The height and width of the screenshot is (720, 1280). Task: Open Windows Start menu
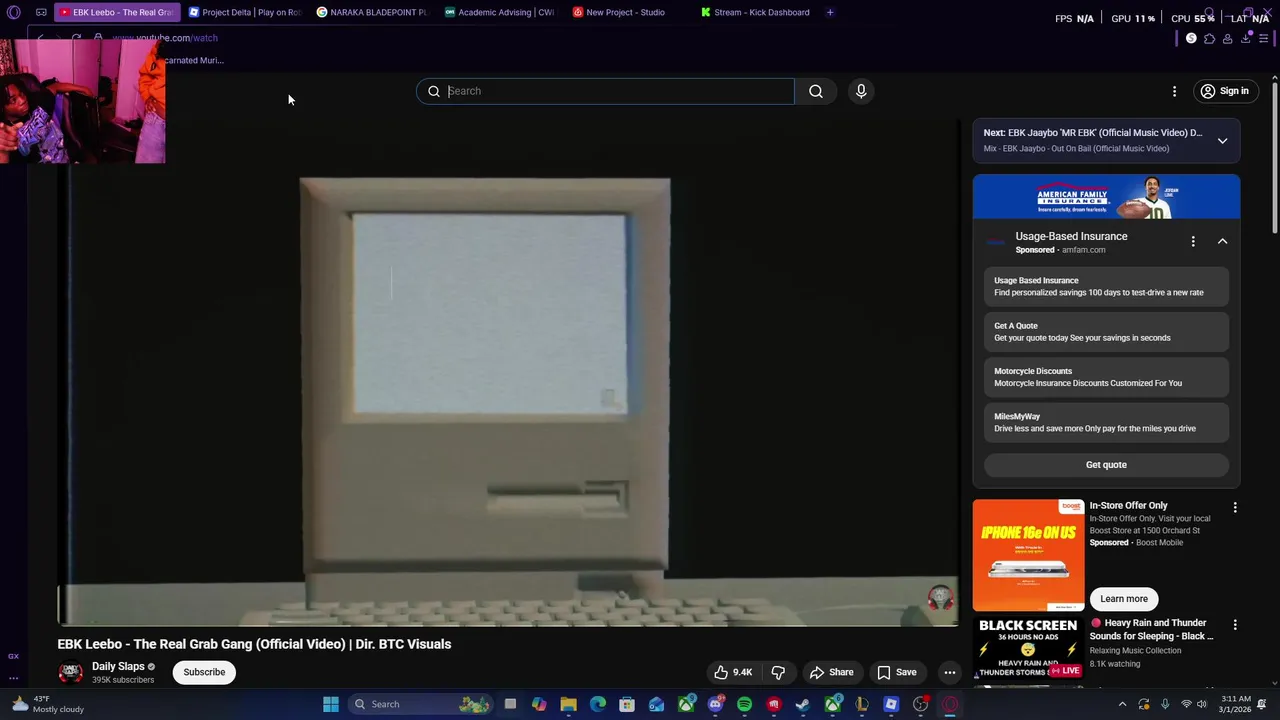[330, 704]
